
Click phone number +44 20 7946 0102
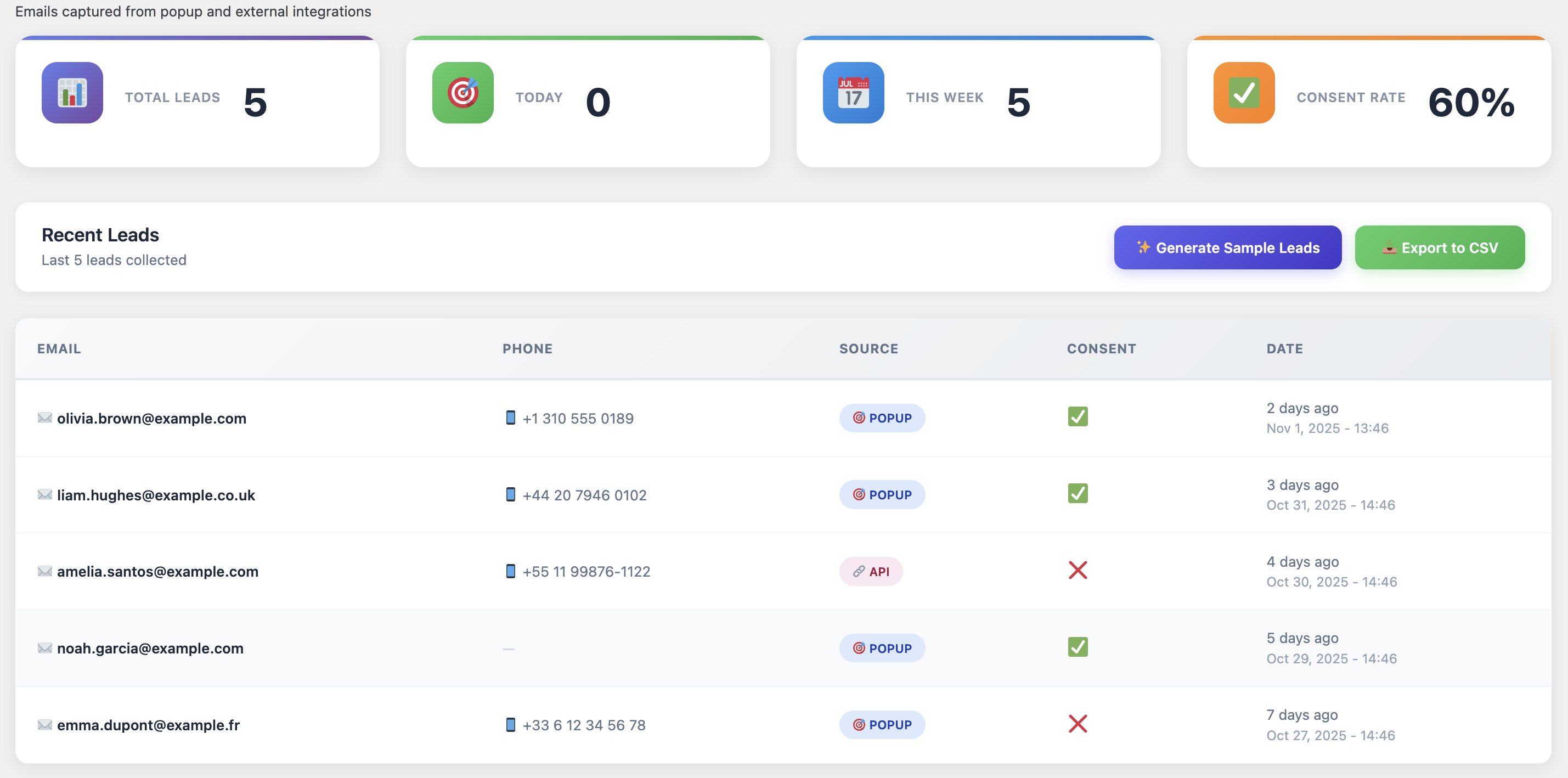click(584, 495)
